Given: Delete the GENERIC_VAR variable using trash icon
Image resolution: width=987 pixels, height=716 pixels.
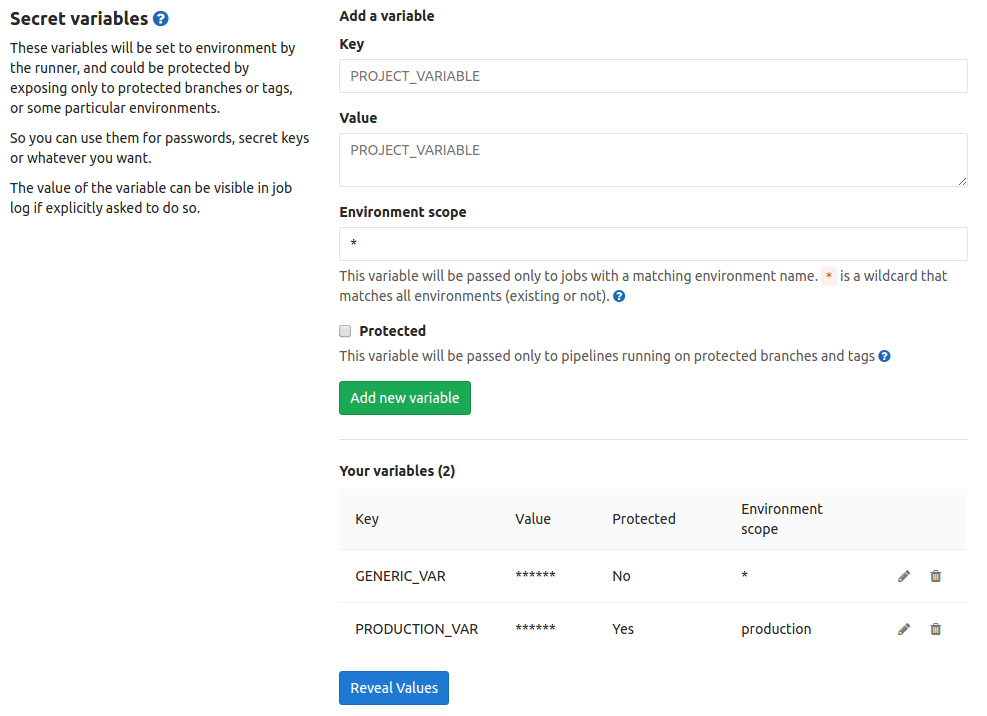Looking at the screenshot, I should coord(936,576).
